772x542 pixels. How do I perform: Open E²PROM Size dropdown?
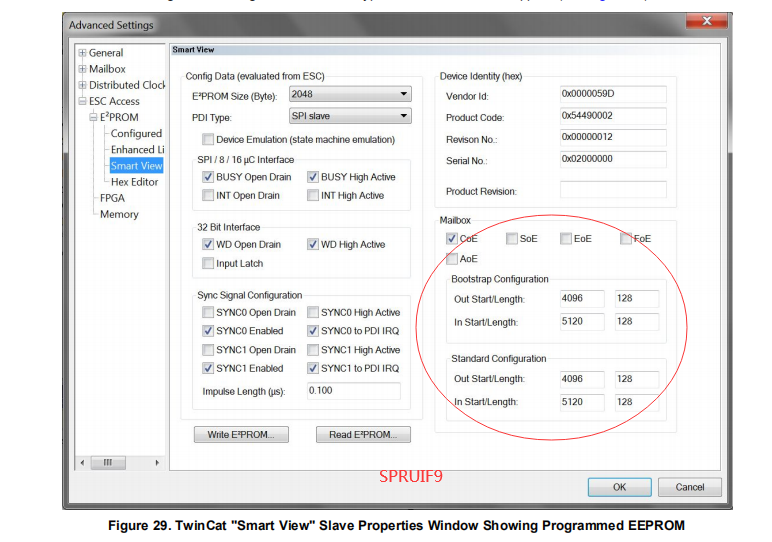[x=350, y=94]
